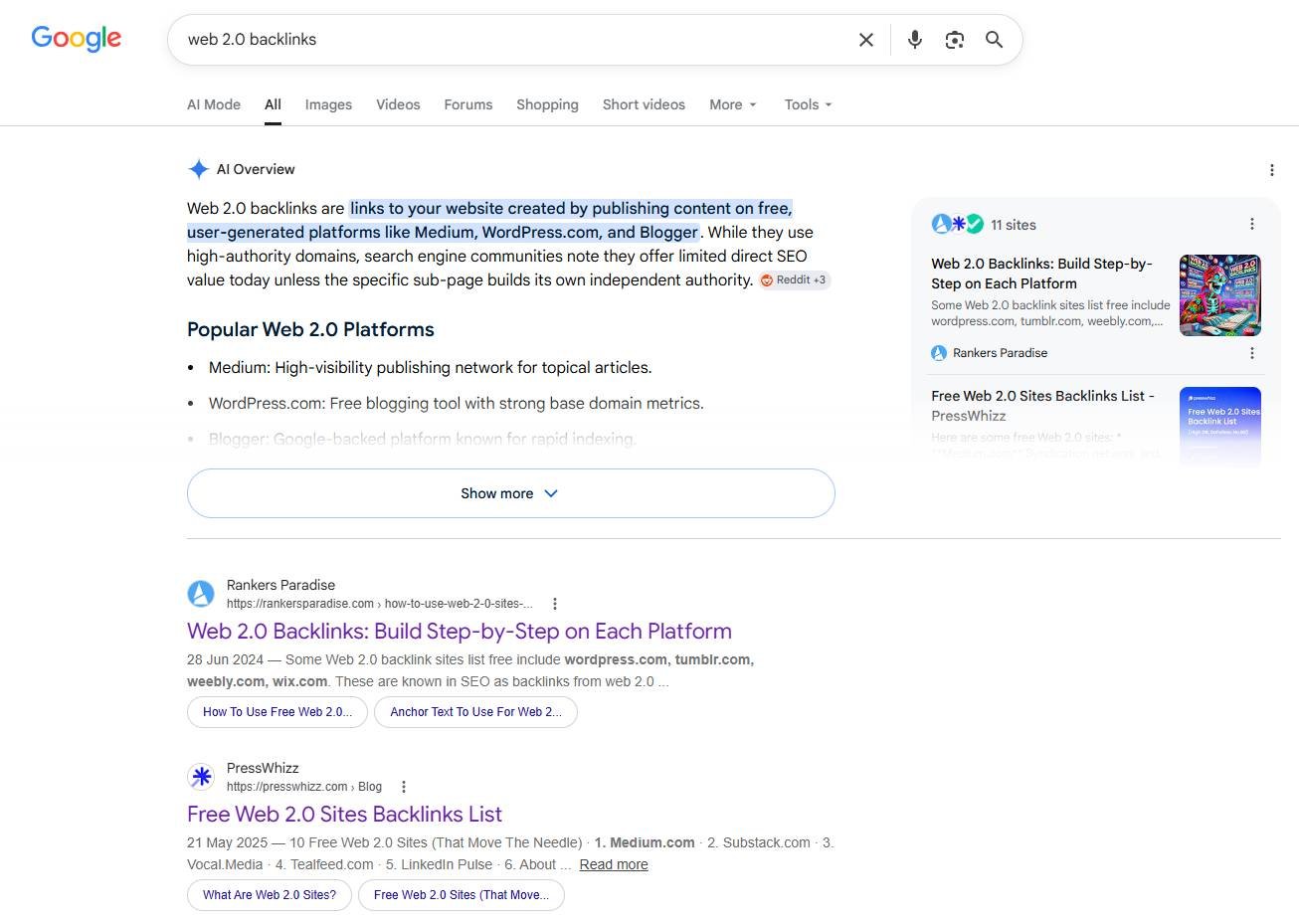
Task: Open Web 2.0 Backlinks: Build Step-by-Step result title
Action: (x=460, y=632)
